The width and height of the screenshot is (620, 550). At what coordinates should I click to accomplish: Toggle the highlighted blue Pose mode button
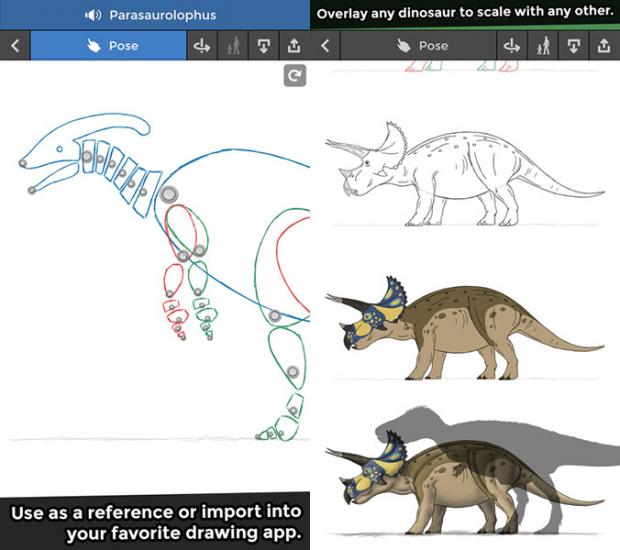point(108,46)
